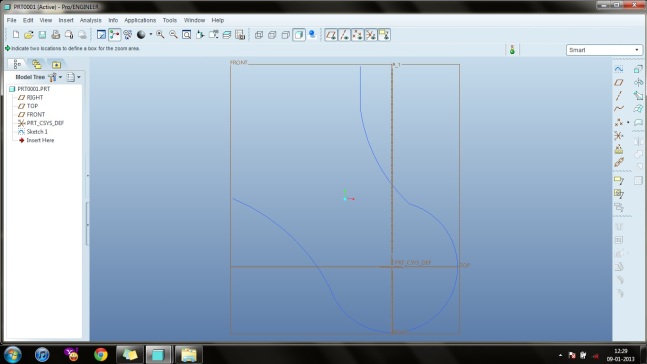Select the Style tool
The width and height of the screenshot is (647, 364).
point(638,122)
